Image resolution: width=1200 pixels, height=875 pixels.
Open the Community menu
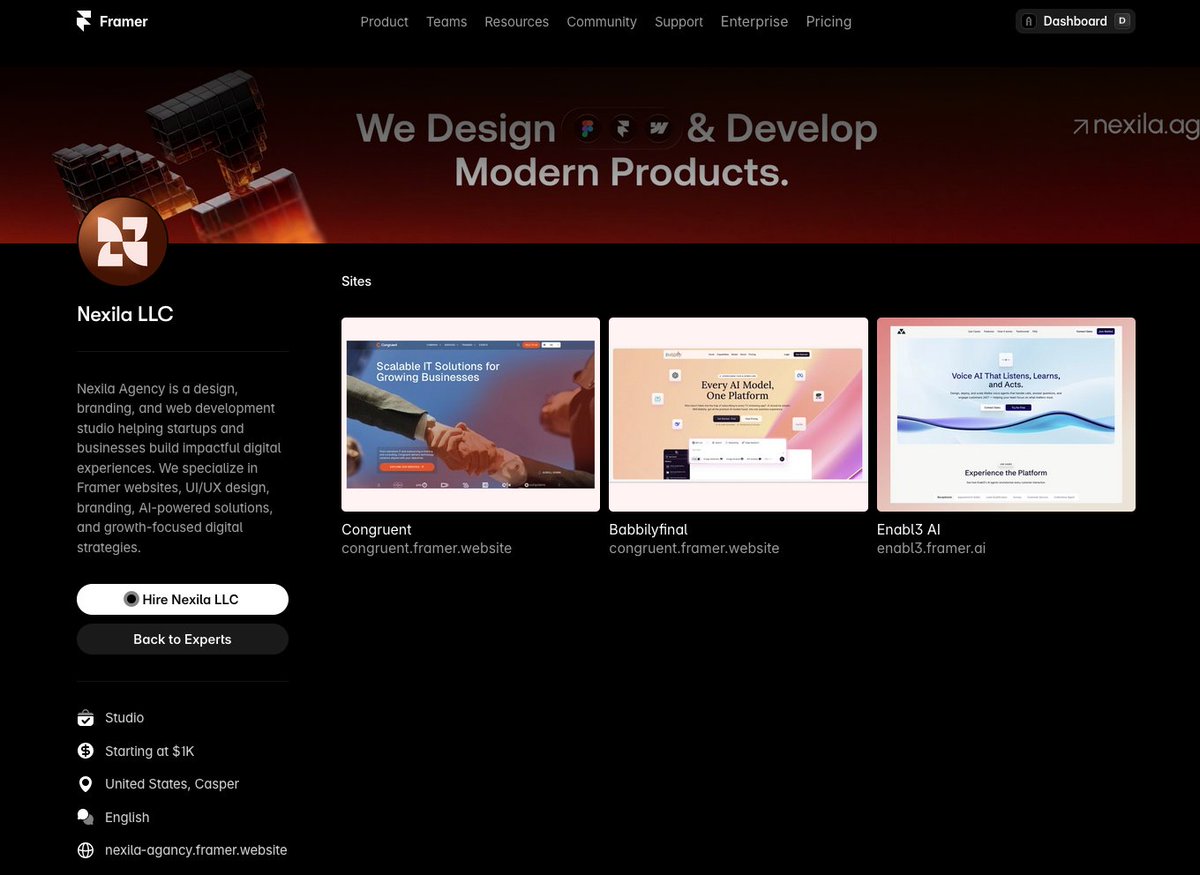pyautogui.click(x=601, y=21)
